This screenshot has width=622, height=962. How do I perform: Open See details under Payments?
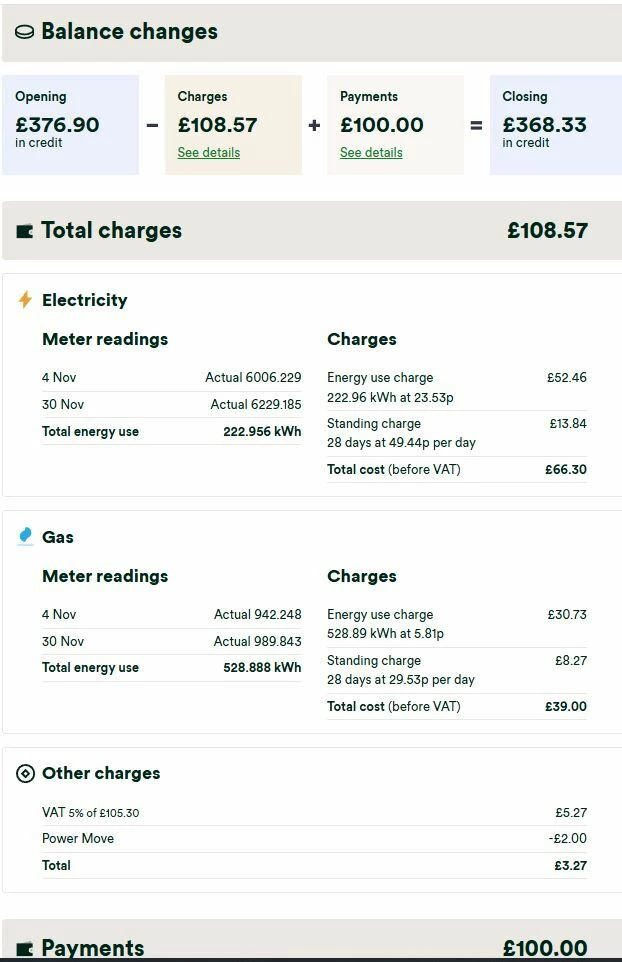tap(371, 153)
